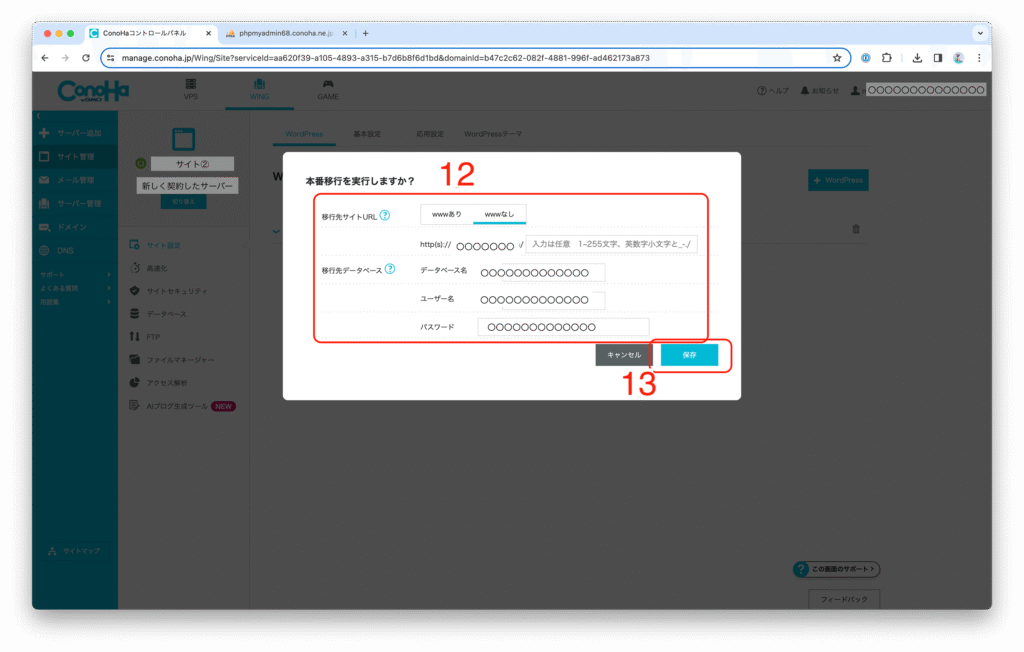Image resolution: width=1024 pixels, height=652 pixels.
Task: Open the browser three-dot menu
Action: pos(979,58)
